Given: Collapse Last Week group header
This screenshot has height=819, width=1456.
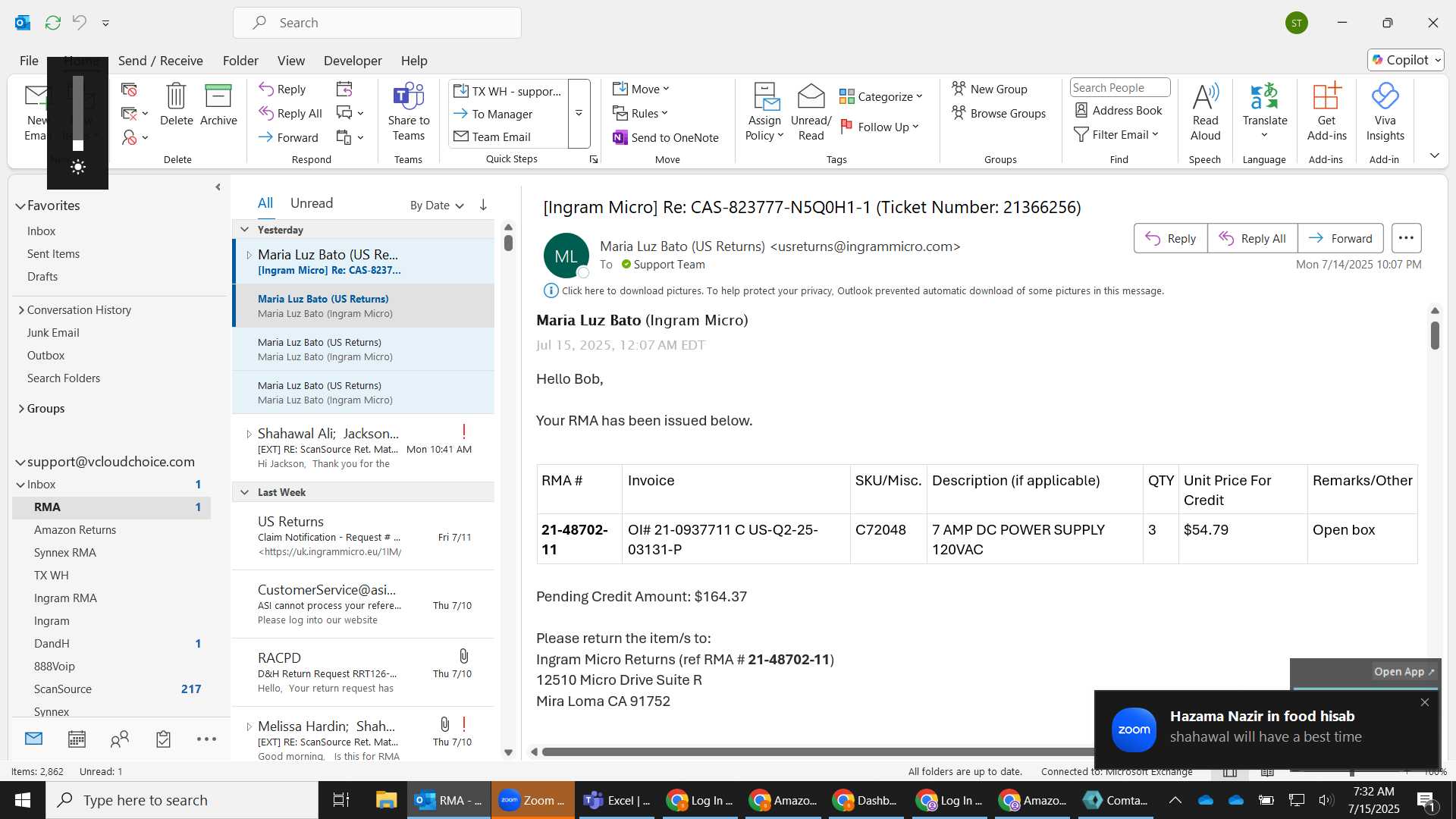Looking at the screenshot, I should click(x=244, y=492).
